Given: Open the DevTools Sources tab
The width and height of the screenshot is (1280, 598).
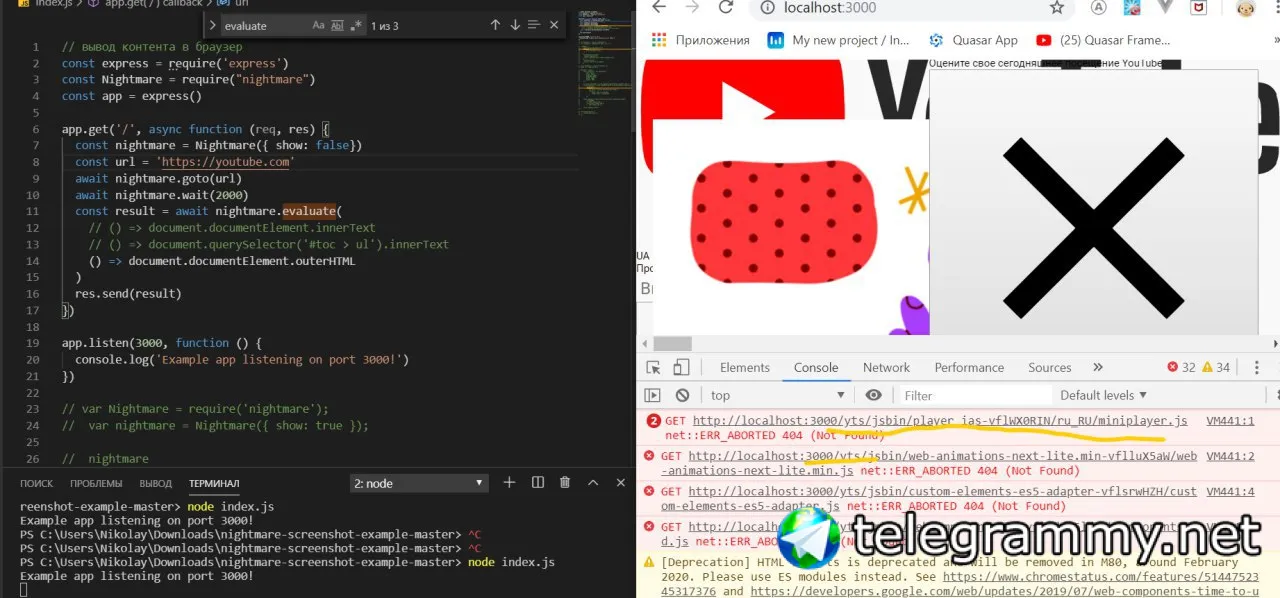Looking at the screenshot, I should [1050, 368].
